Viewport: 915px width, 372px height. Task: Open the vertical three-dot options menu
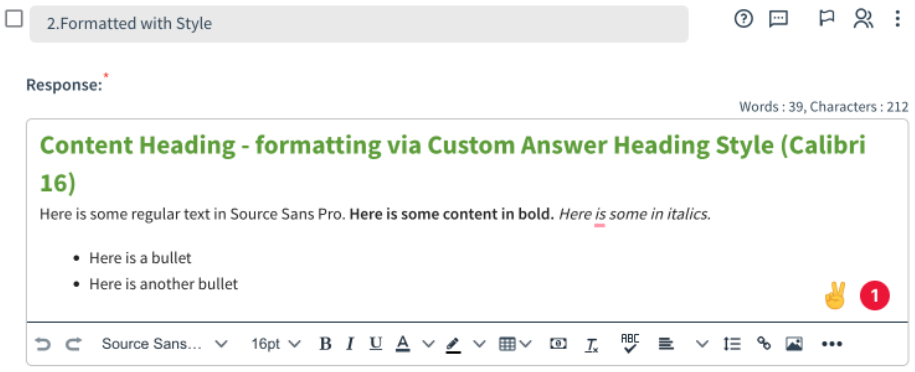pos(897,19)
